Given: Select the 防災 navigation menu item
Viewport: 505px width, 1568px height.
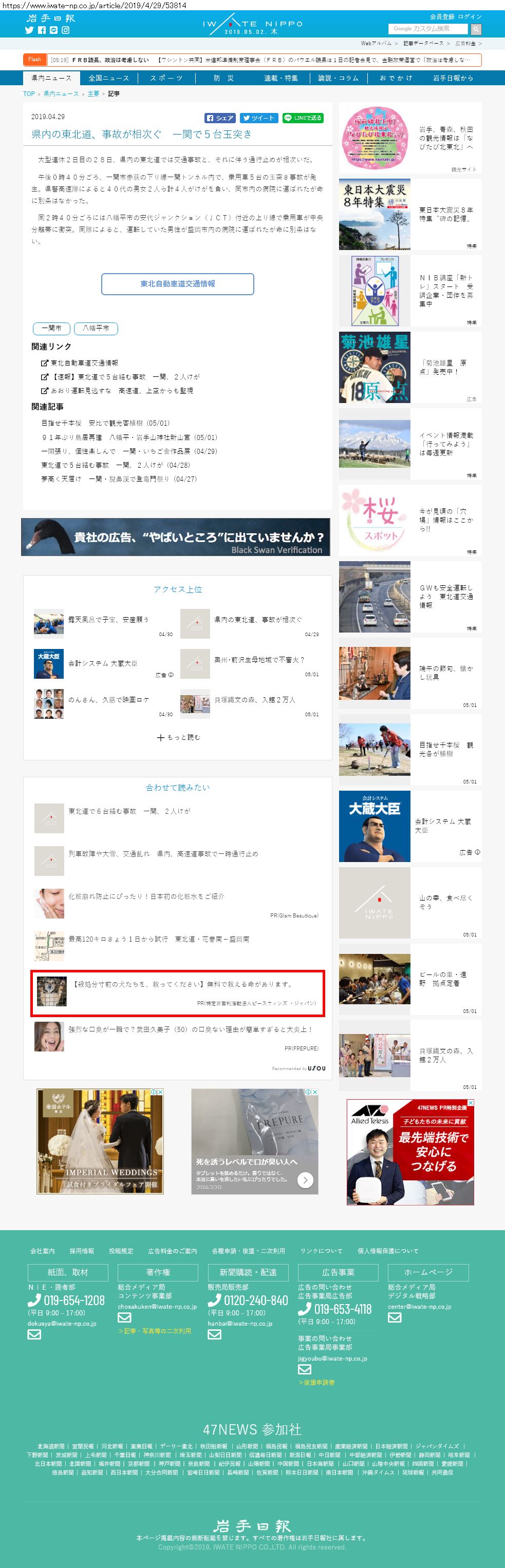Looking at the screenshot, I should [x=223, y=78].
